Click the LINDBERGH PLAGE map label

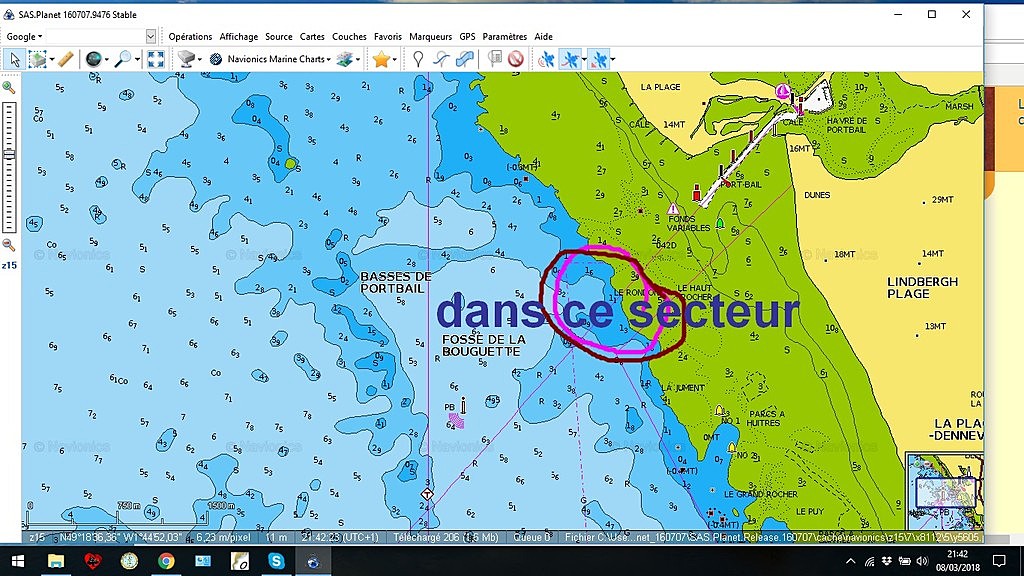tap(922, 287)
